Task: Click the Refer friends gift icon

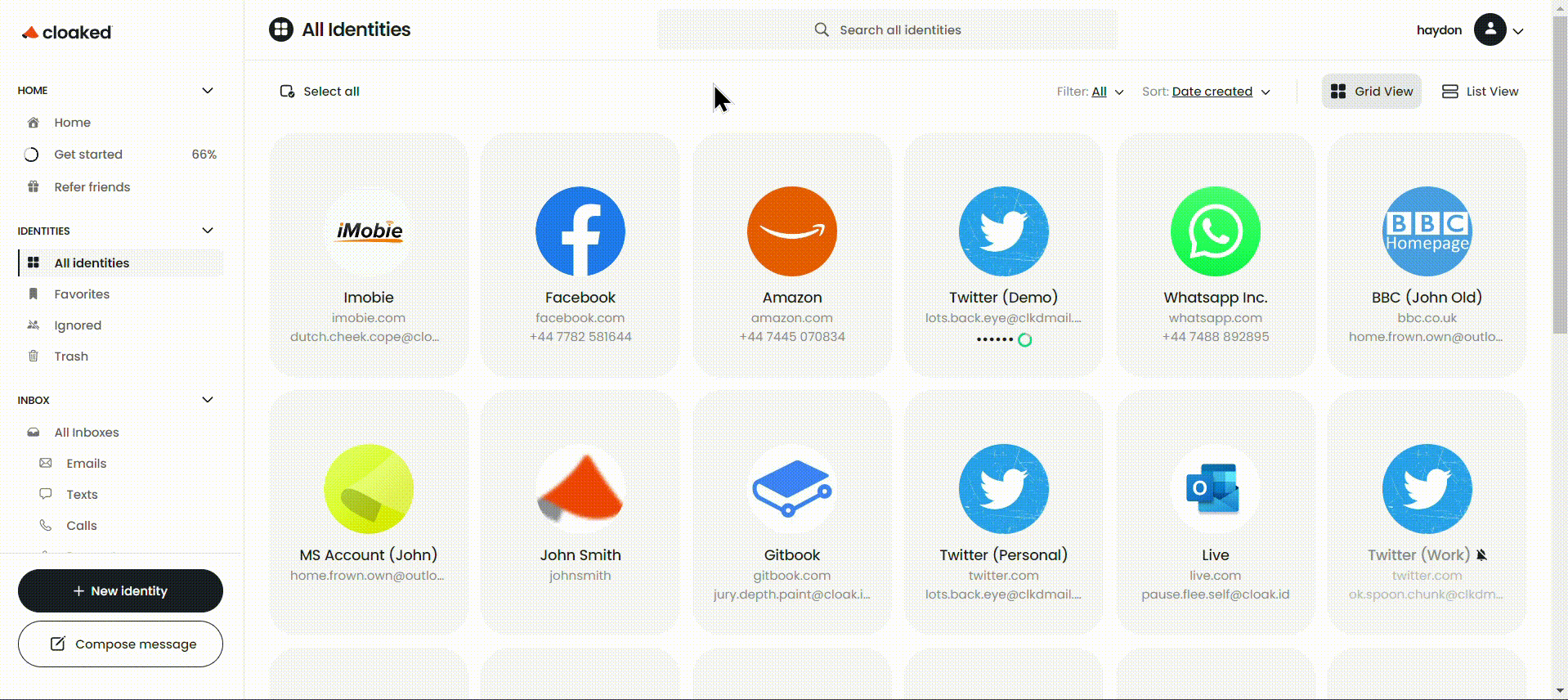Action: tap(34, 187)
